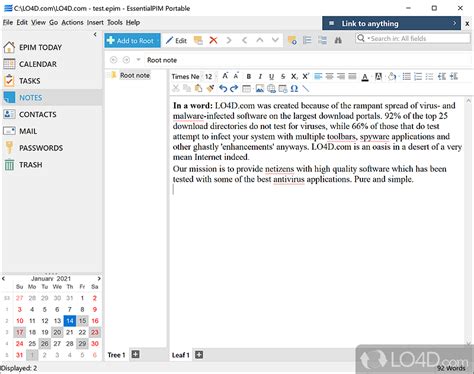This screenshot has width=474, height=374.
Task: Open the File menu
Action: click(x=8, y=23)
